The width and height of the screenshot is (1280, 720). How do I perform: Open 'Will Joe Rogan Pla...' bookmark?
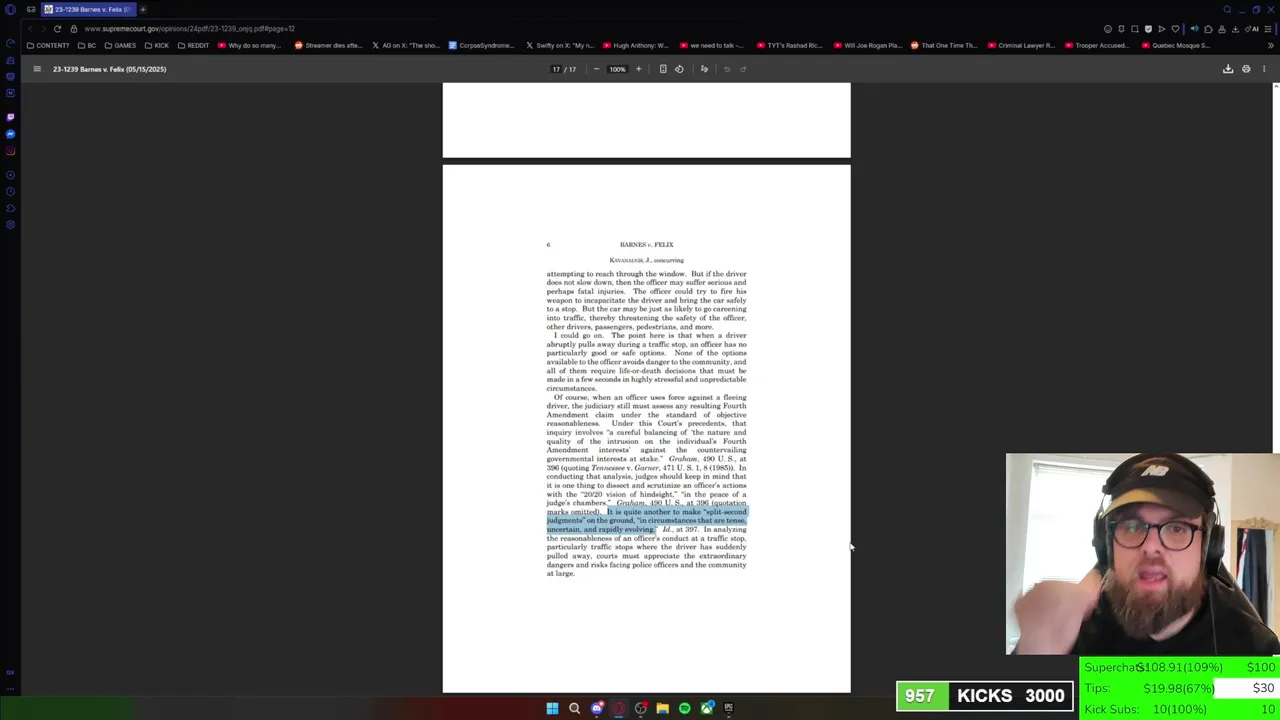click(x=866, y=45)
